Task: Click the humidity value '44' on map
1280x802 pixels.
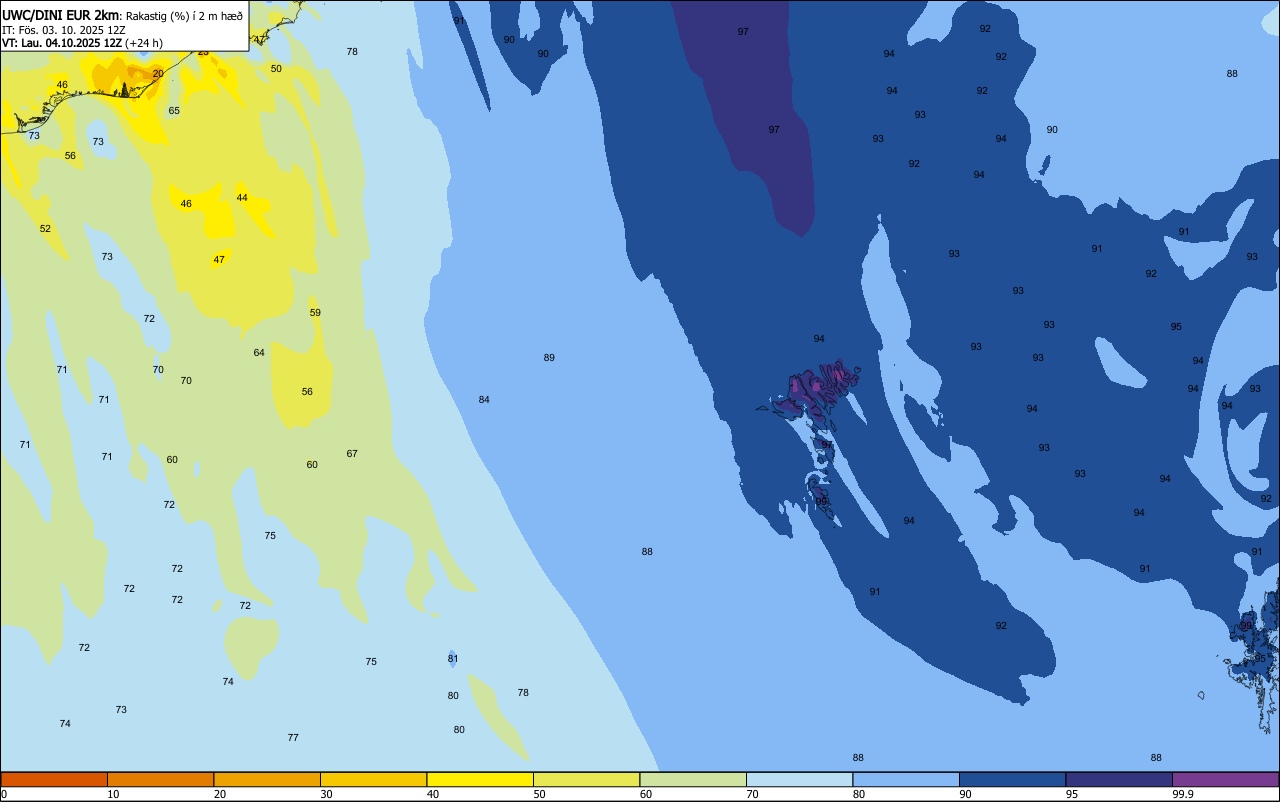Action: coord(242,198)
